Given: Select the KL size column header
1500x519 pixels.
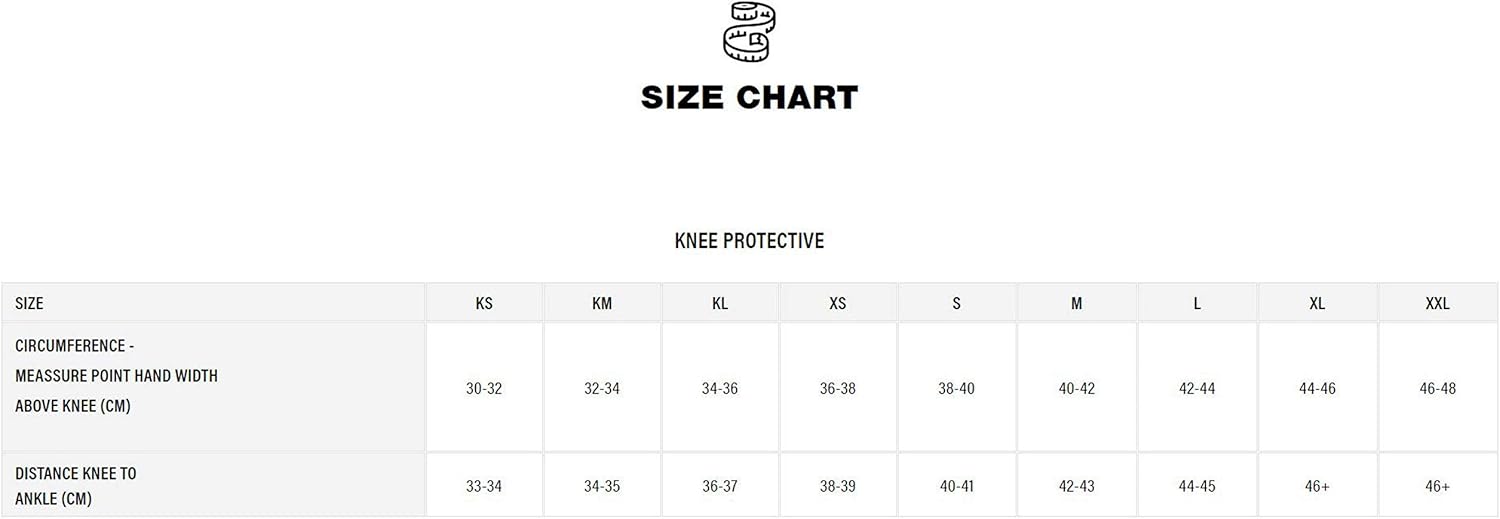Looking at the screenshot, I should click(720, 303).
